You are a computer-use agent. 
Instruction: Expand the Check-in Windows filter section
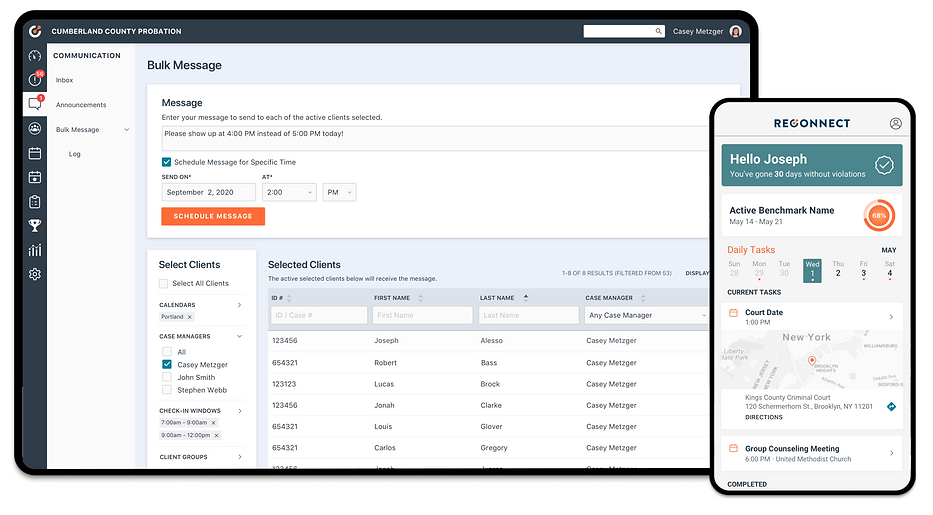pos(239,411)
